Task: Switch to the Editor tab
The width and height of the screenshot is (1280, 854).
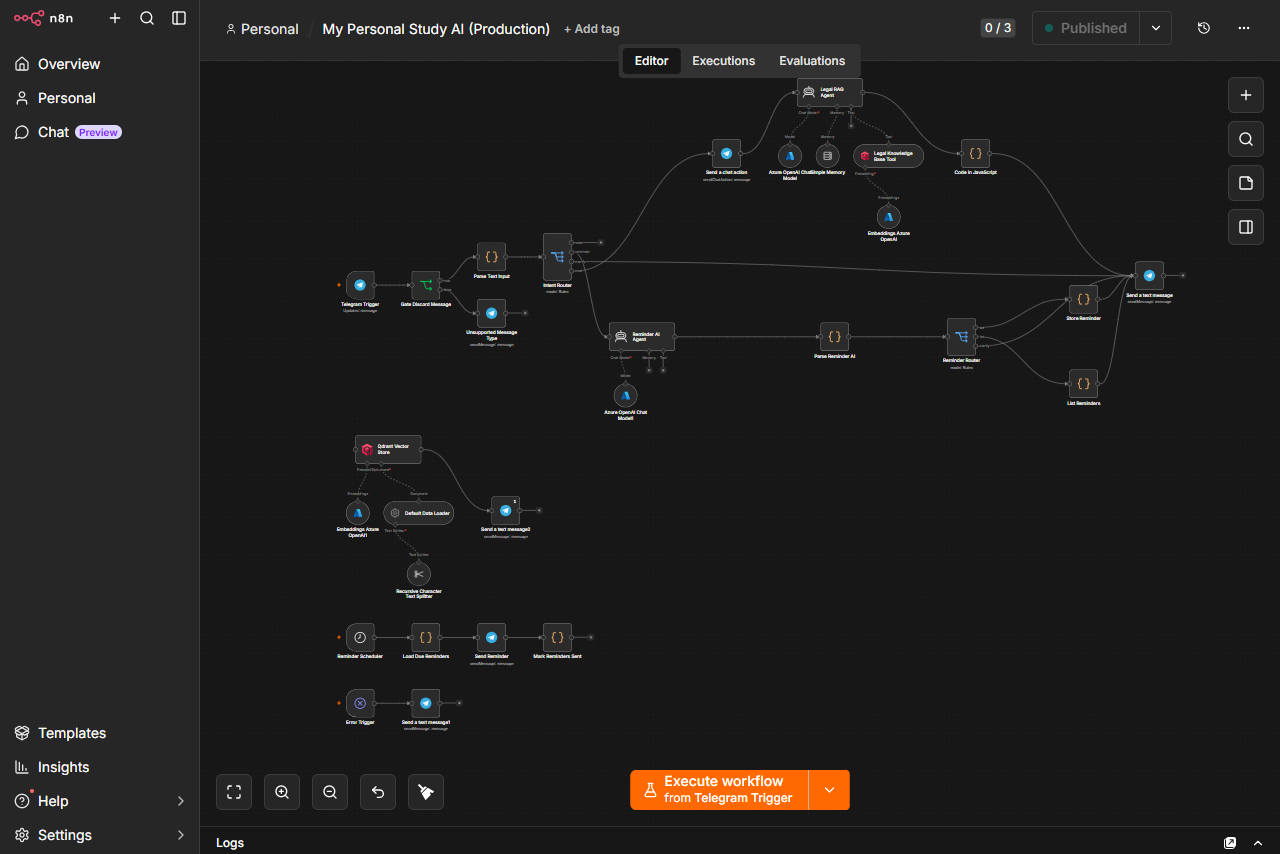Action: click(651, 61)
